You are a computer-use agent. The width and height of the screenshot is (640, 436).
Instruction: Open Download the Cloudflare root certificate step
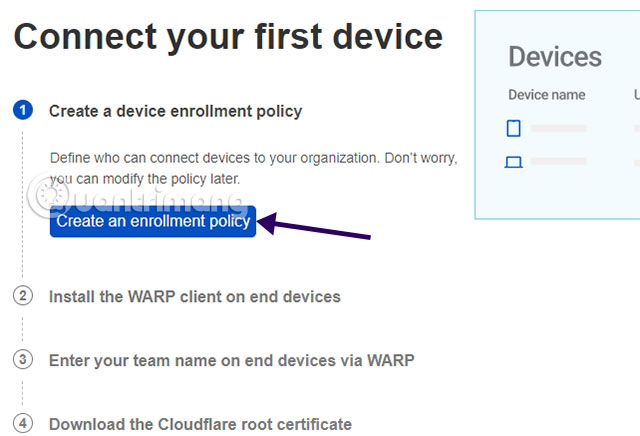pos(200,424)
